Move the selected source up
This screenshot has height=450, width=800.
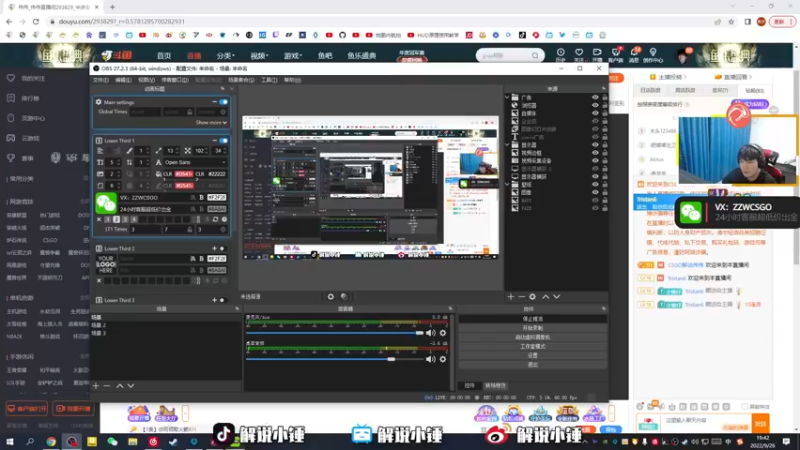pos(545,296)
